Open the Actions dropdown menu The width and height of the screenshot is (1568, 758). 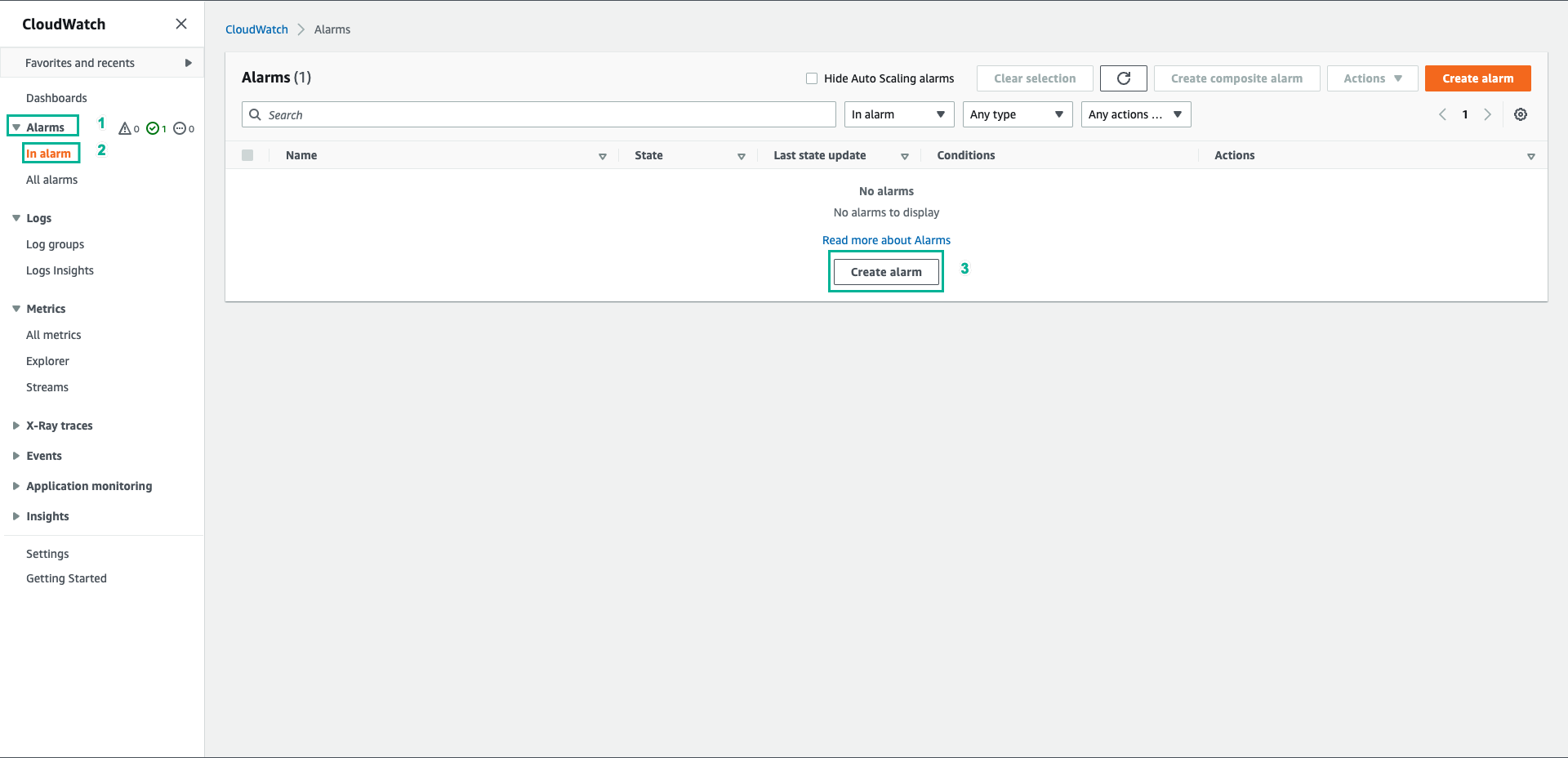pyautogui.click(x=1372, y=78)
